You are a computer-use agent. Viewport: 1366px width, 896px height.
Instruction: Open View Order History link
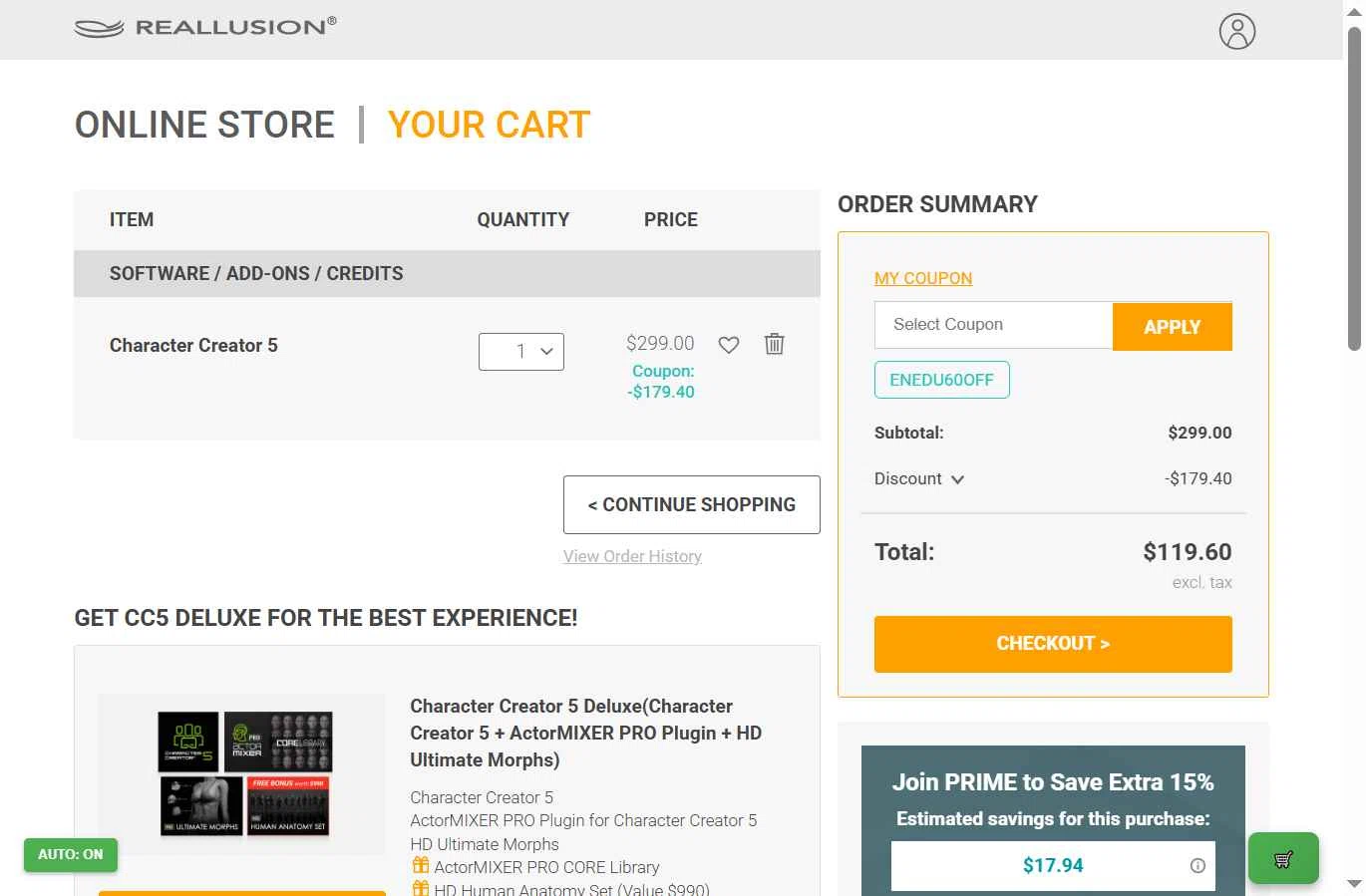tap(632, 556)
